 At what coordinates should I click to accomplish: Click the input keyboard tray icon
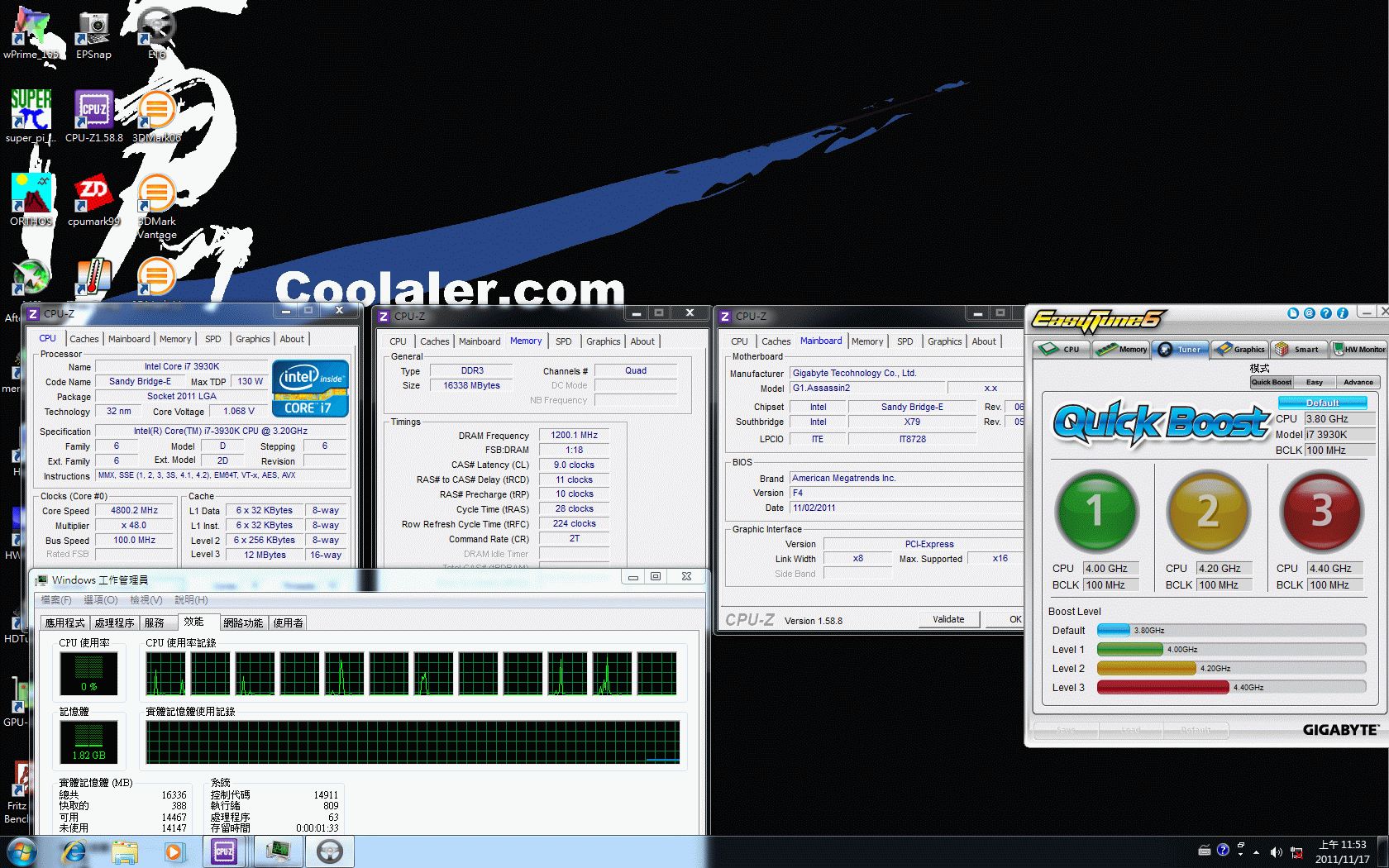click(1205, 851)
